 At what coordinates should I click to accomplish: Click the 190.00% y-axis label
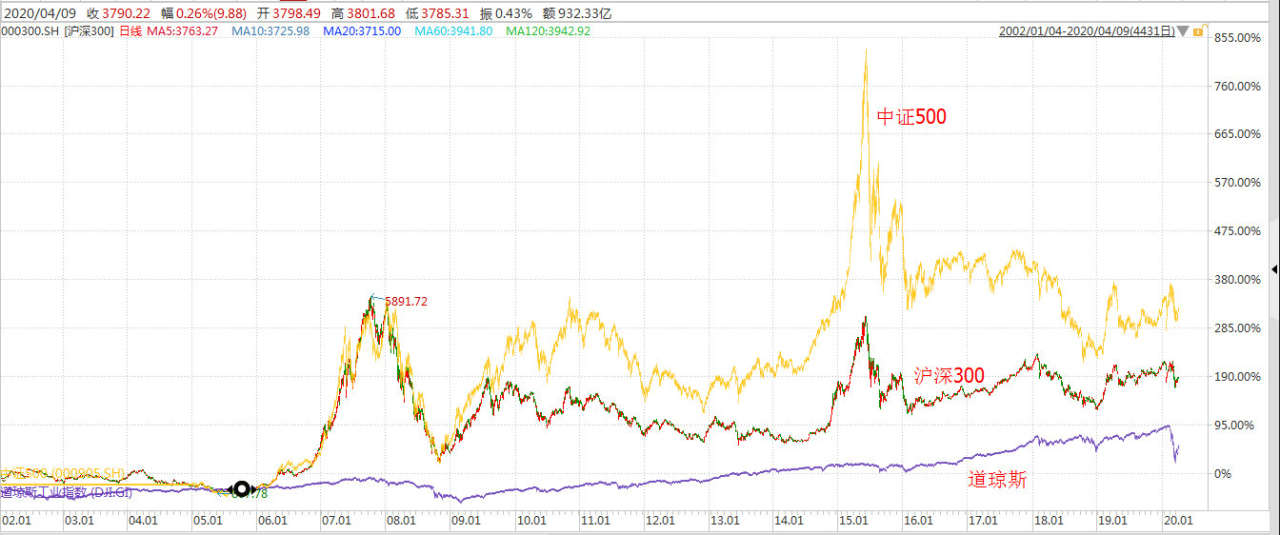click(1238, 376)
